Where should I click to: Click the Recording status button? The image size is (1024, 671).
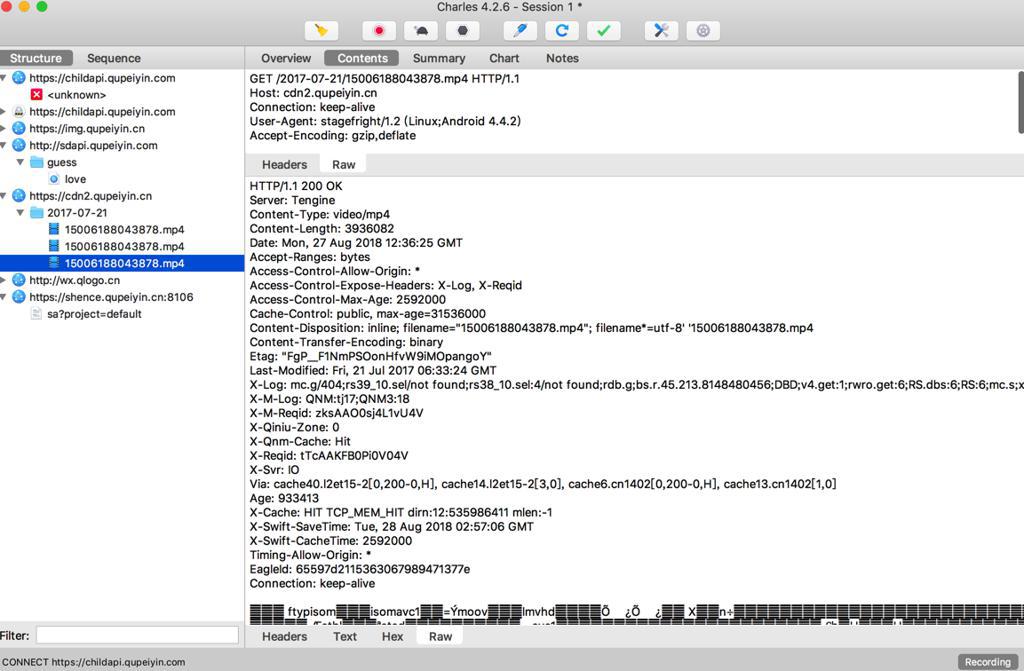987,662
